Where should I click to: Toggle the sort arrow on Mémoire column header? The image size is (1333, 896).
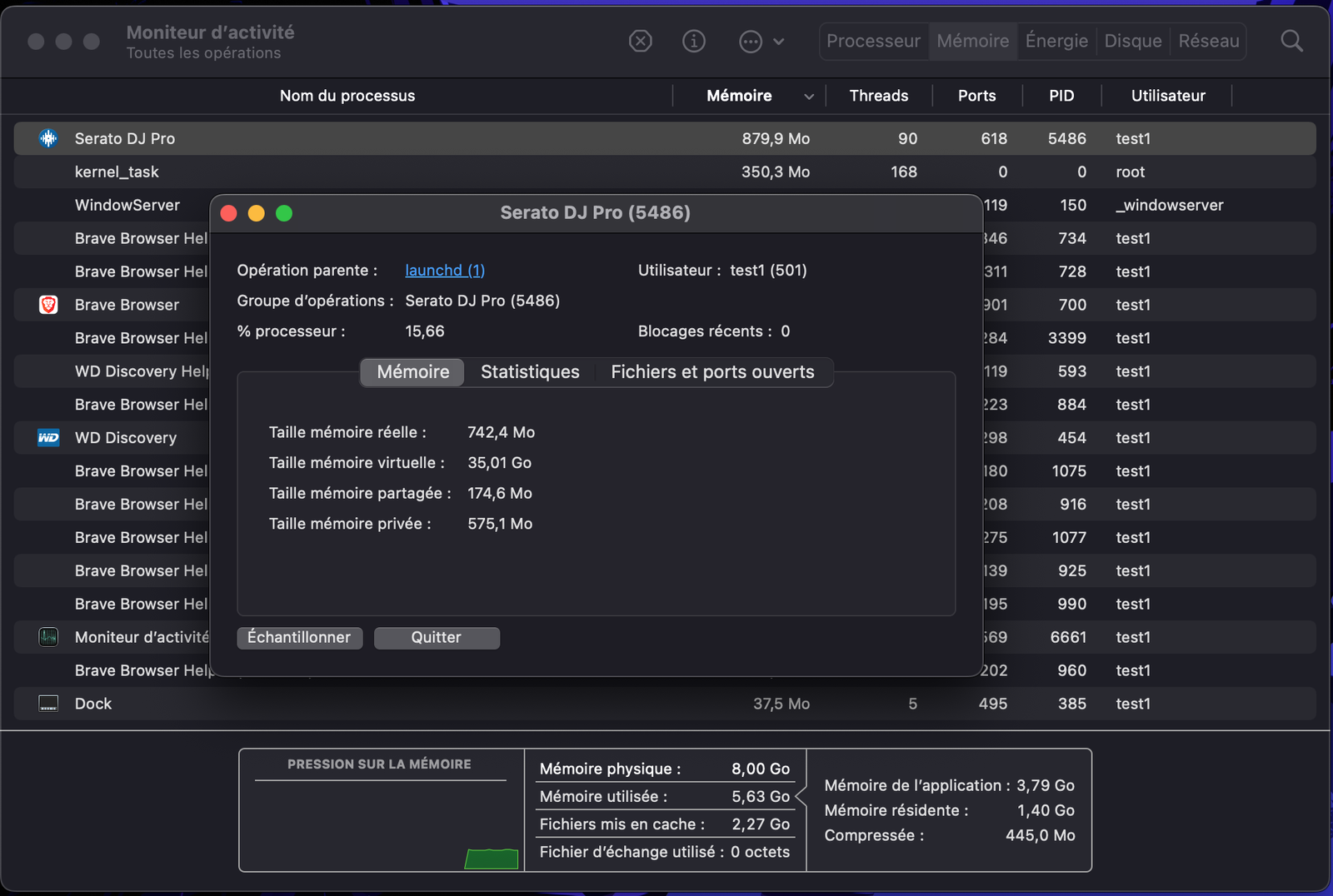click(x=808, y=97)
